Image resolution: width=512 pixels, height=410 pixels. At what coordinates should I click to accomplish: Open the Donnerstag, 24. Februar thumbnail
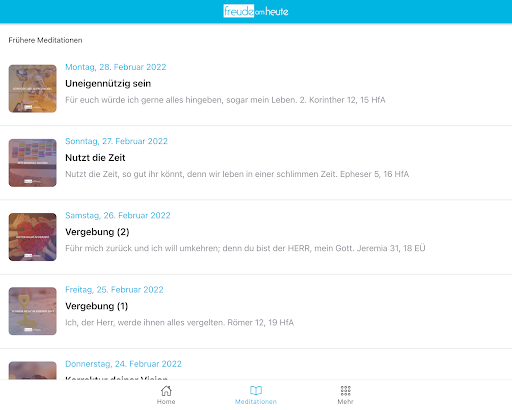click(x=32, y=370)
